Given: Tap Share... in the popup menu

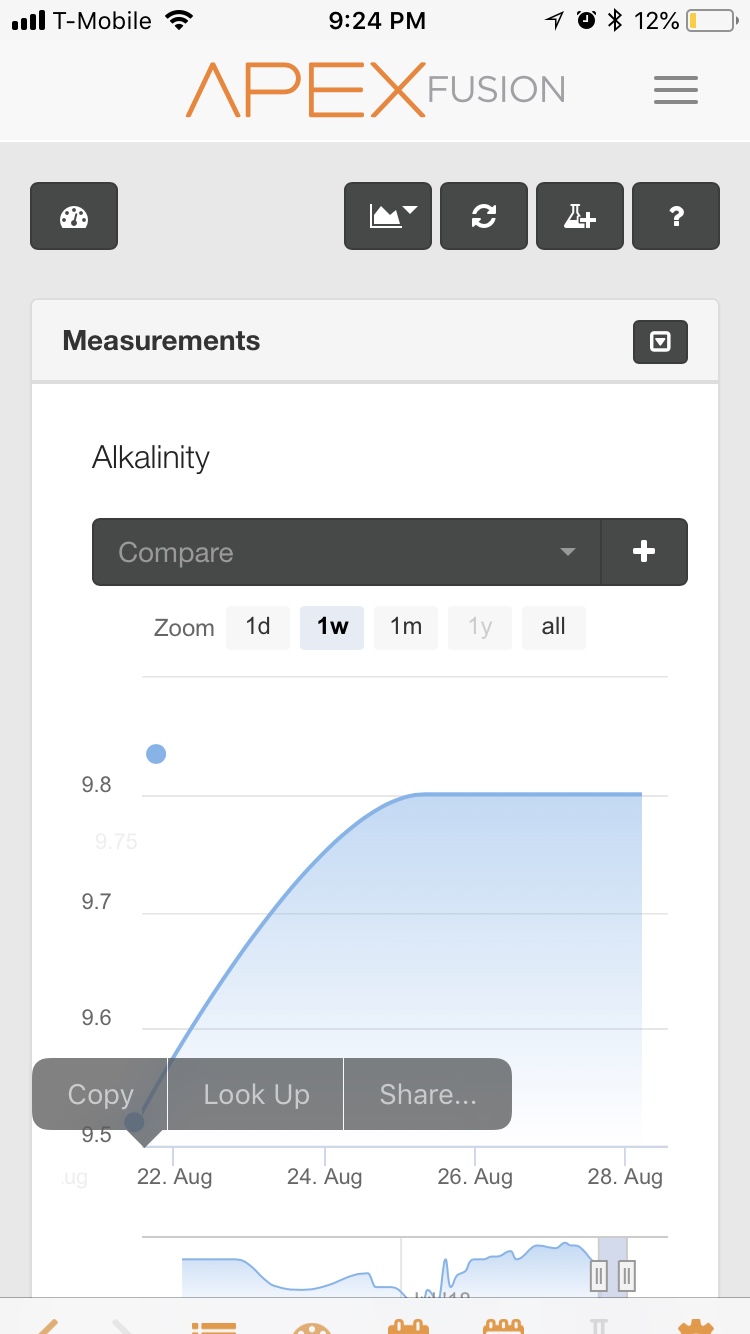Looking at the screenshot, I should pyautogui.click(x=428, y=1094).
